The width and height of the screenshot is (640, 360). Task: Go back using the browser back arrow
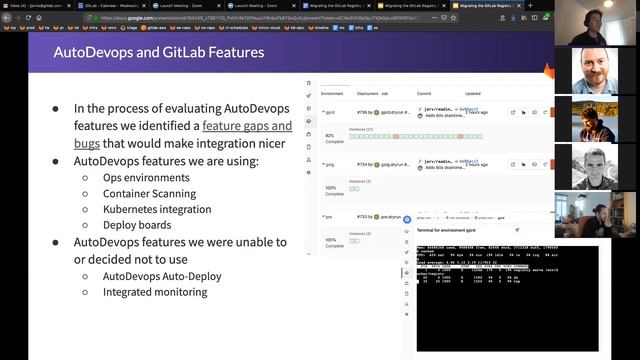pyautogui.click(x=7, y=18)
